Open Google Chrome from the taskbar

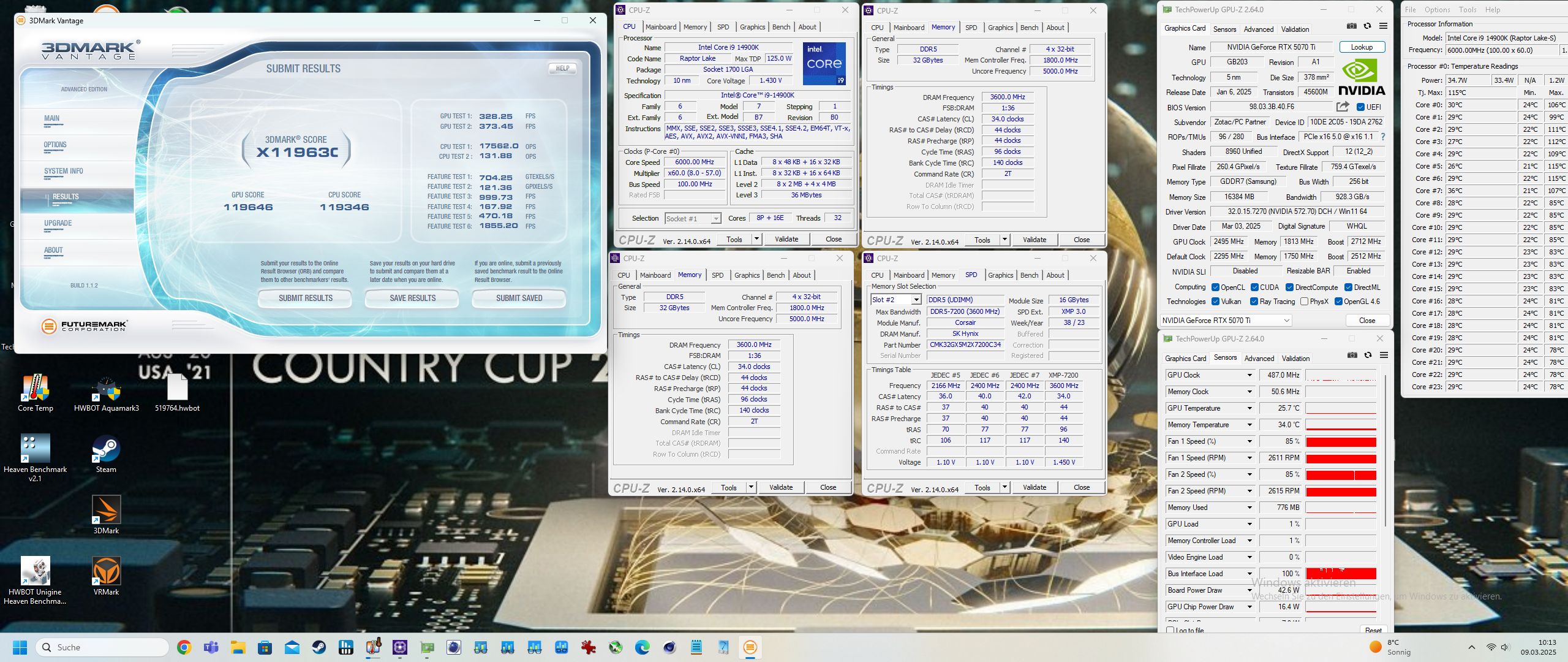[x=184, y=647]
